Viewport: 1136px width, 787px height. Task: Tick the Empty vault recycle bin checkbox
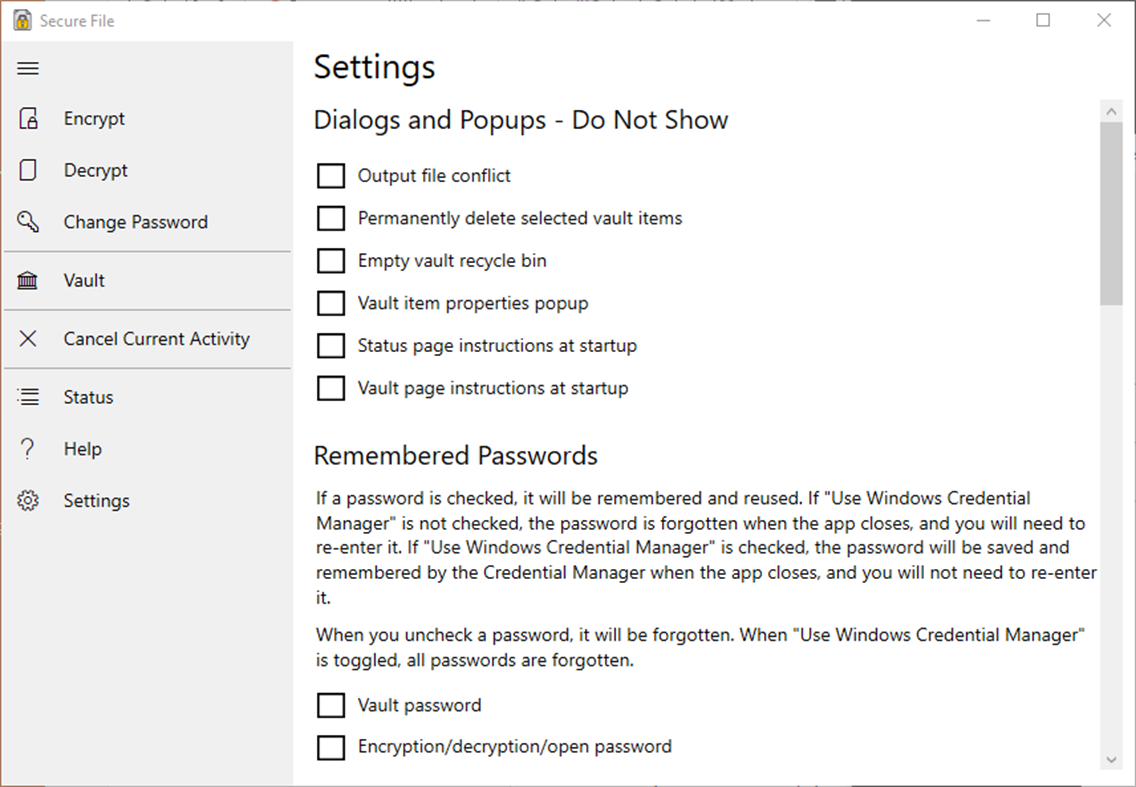click(x=331, y=261)
